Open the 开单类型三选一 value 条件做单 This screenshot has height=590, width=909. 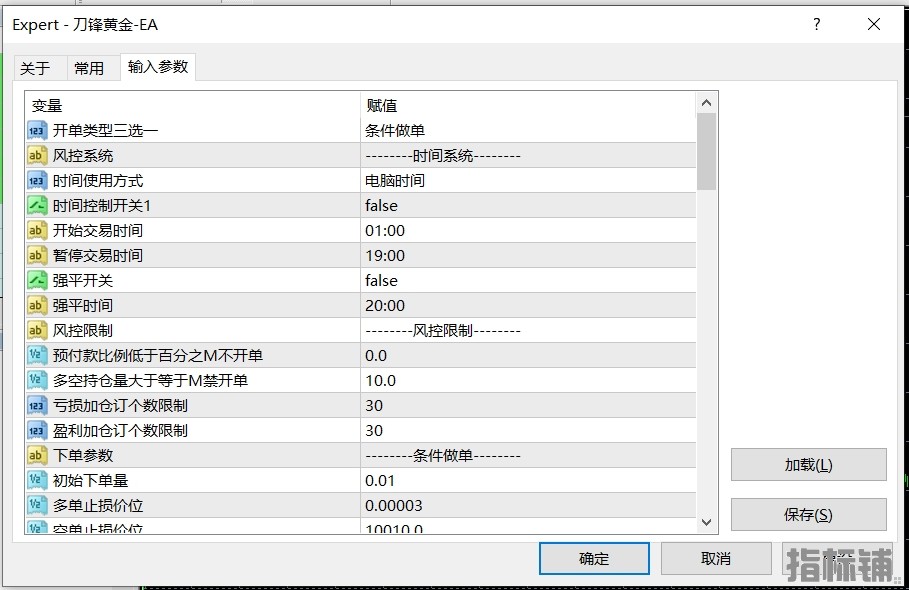(394, 130)
